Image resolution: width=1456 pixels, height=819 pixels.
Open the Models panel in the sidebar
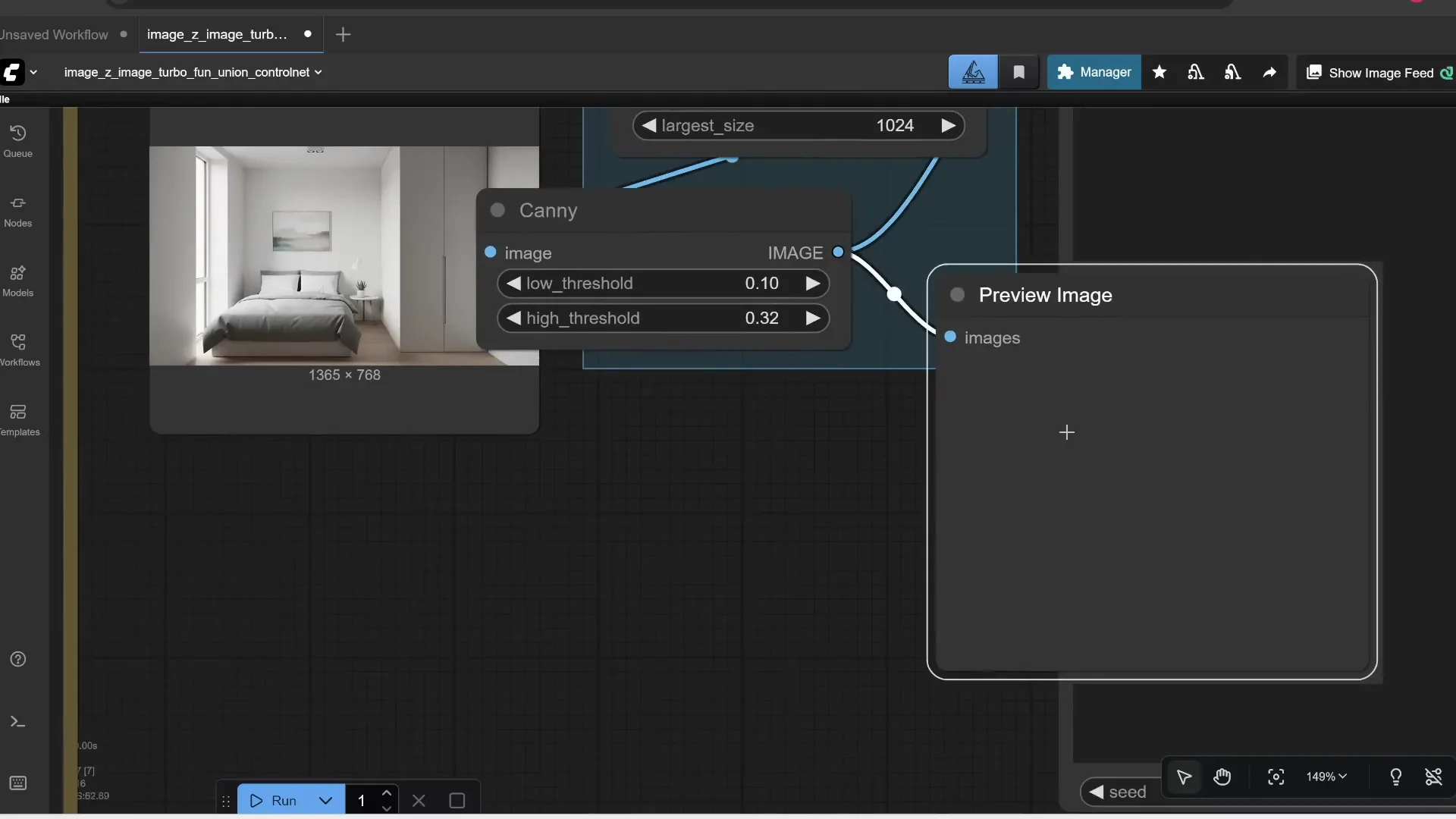tap(17, 281)
